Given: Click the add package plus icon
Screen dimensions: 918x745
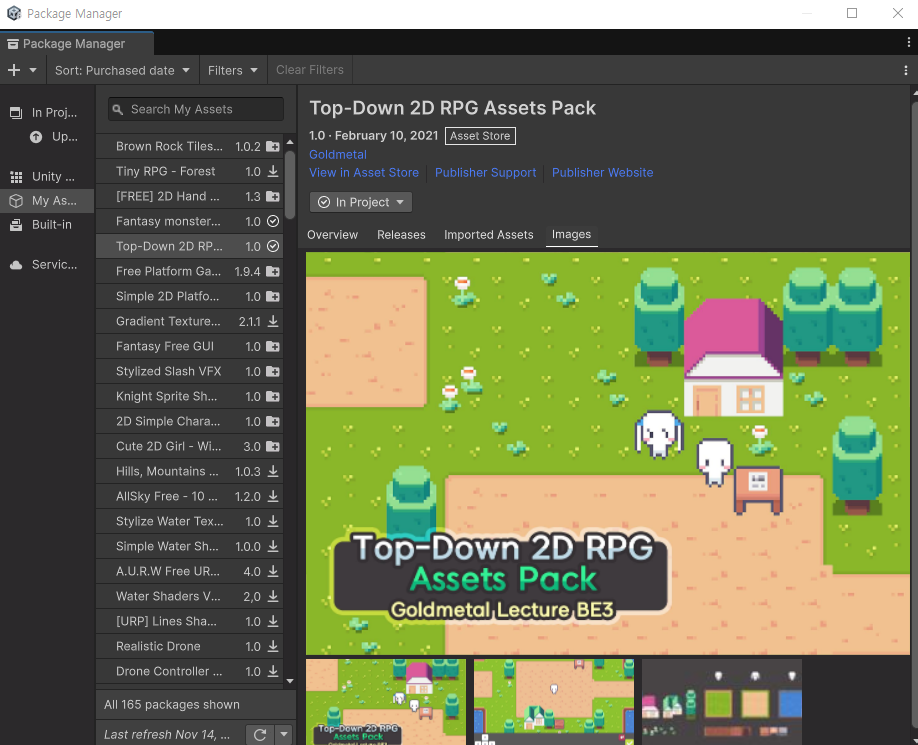Looking at the screenshot, I should [x=13, y=70].
